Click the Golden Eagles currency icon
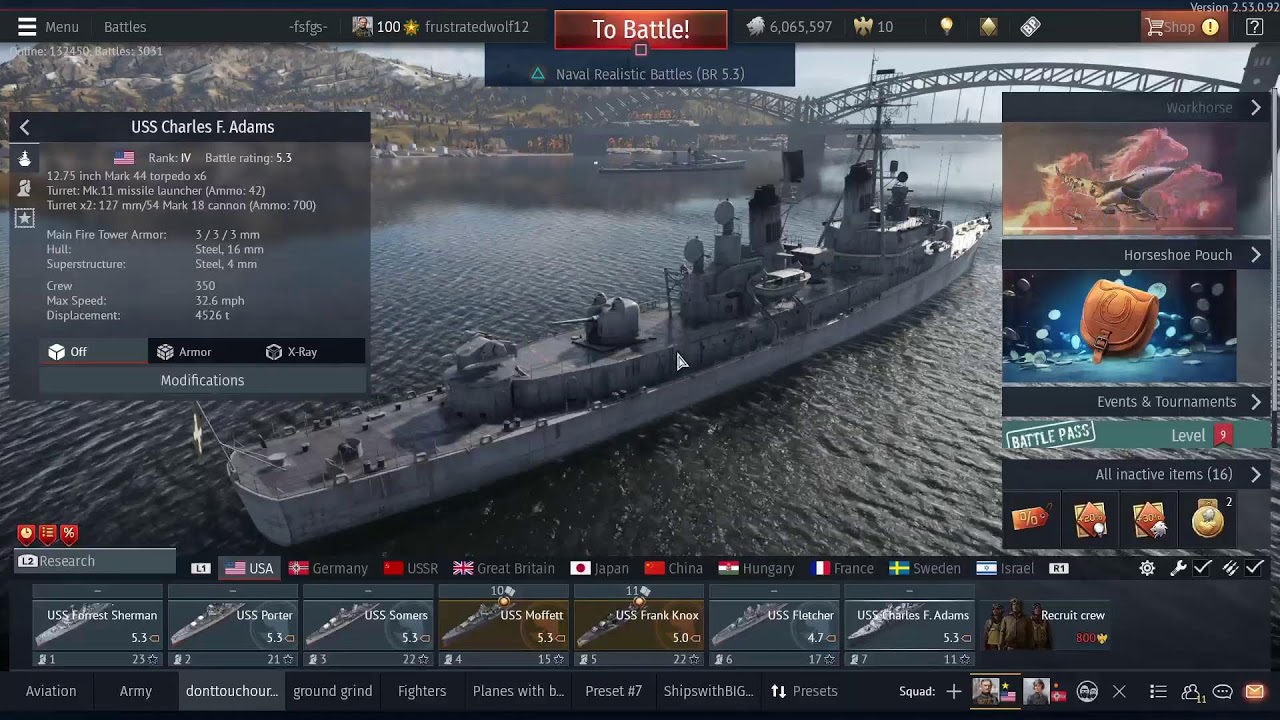The height and width of the screenshot is (720, 1280). (x=861, y=27)
